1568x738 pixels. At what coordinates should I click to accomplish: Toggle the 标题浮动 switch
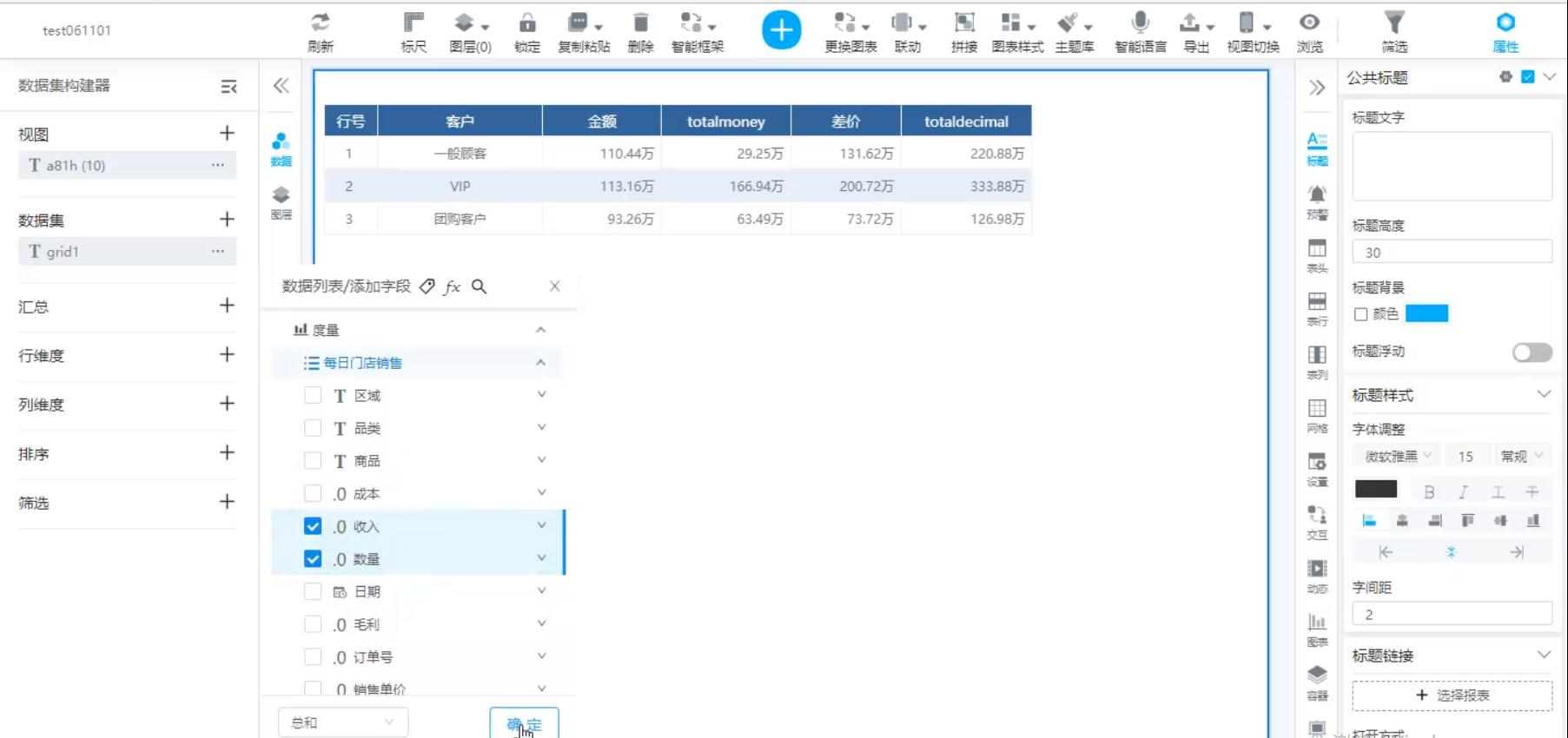click(x=1532, y=352)
